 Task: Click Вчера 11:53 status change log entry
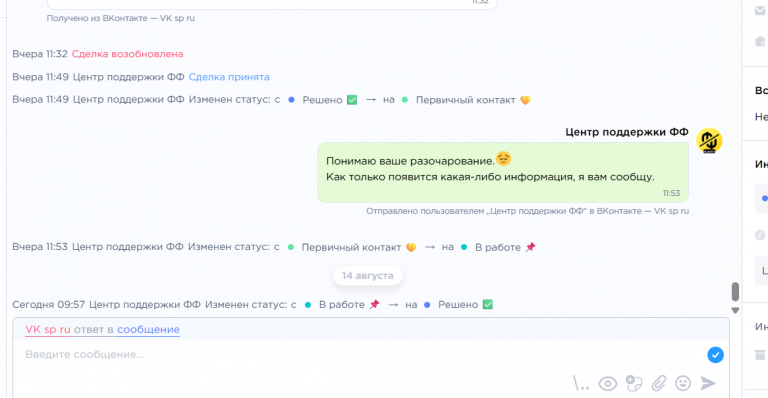274,247
